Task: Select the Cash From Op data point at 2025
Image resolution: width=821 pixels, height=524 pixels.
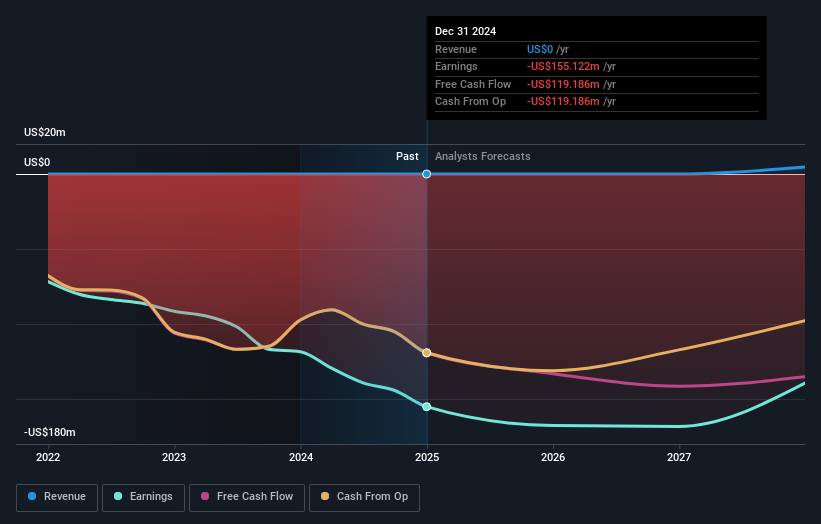Action: tap(427, 353)
